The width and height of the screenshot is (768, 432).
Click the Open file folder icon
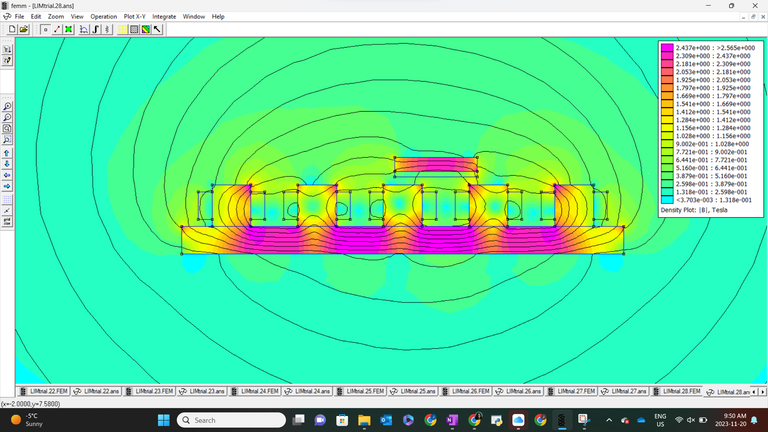(x=23, y=29)
